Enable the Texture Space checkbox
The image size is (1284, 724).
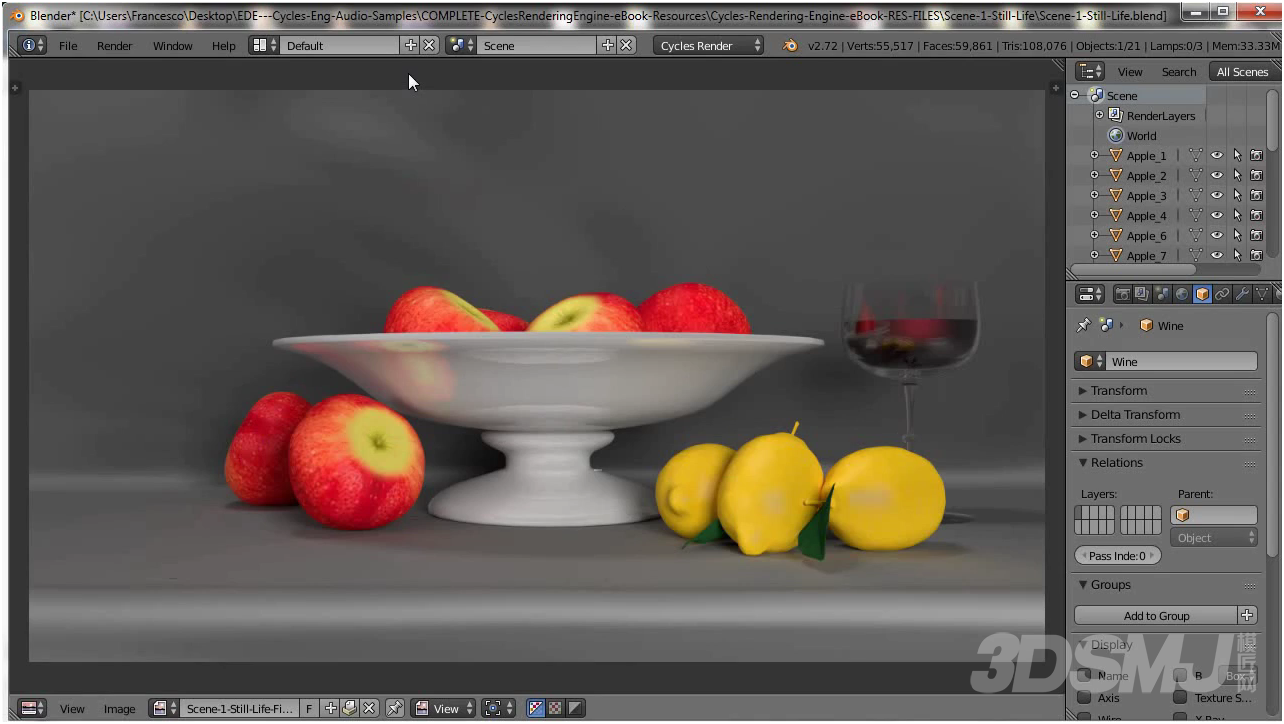tap(1180, 698)
